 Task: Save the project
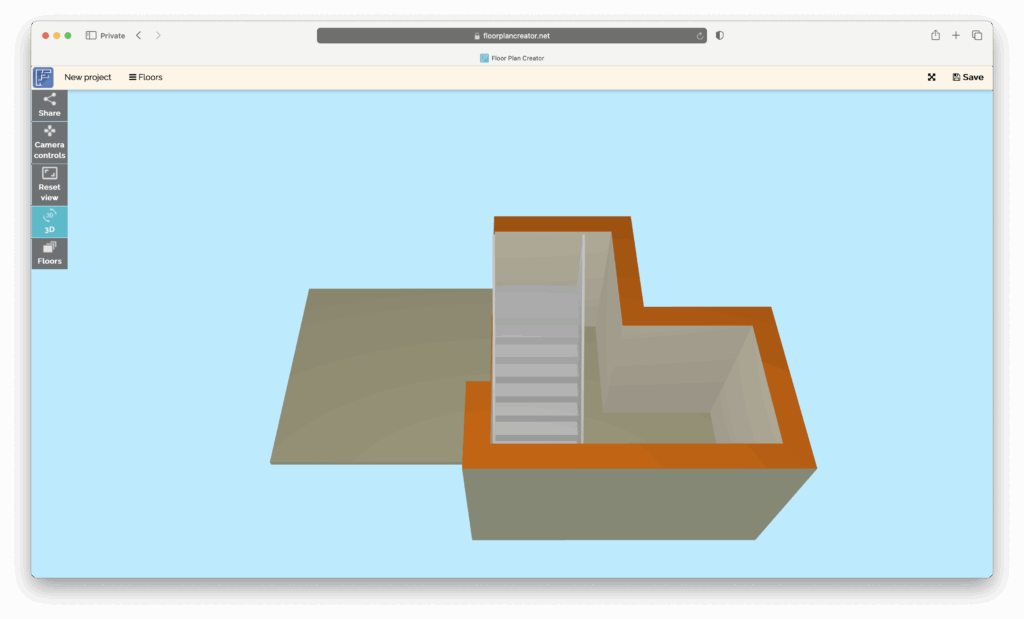(967, 77)
